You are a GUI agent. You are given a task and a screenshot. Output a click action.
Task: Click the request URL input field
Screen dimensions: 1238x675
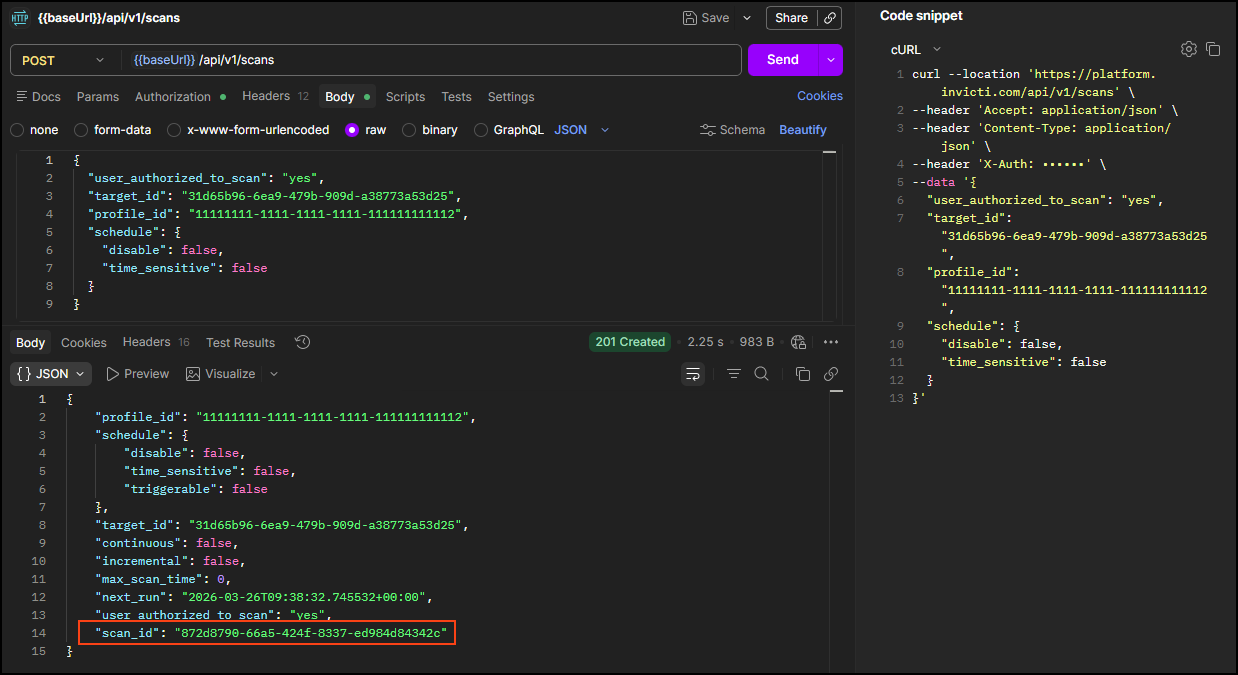pyautogui.click(x=430, y=60)
